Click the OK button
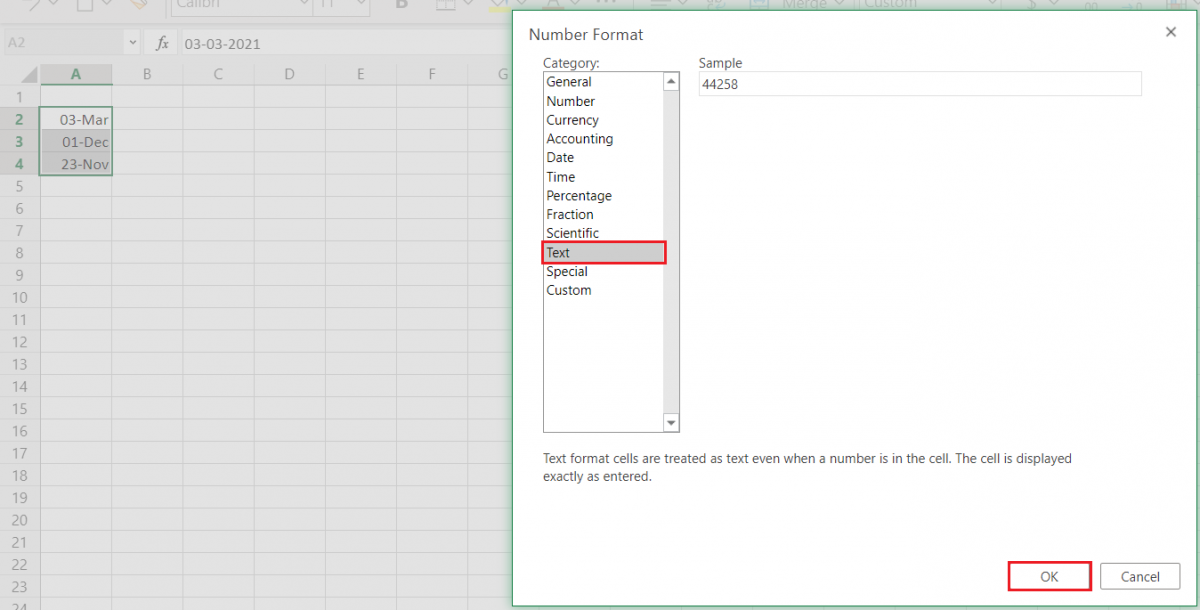Screen dimensions: 1200x610 1049,576
